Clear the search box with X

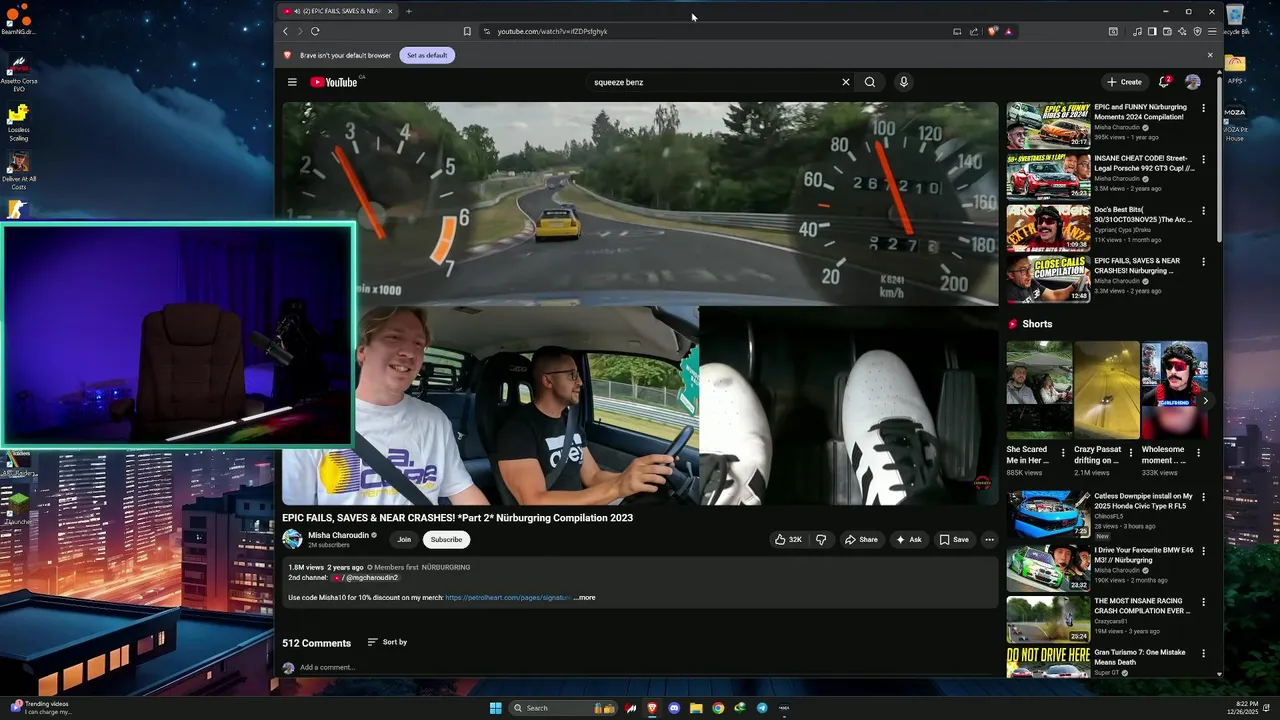(845, 82)
